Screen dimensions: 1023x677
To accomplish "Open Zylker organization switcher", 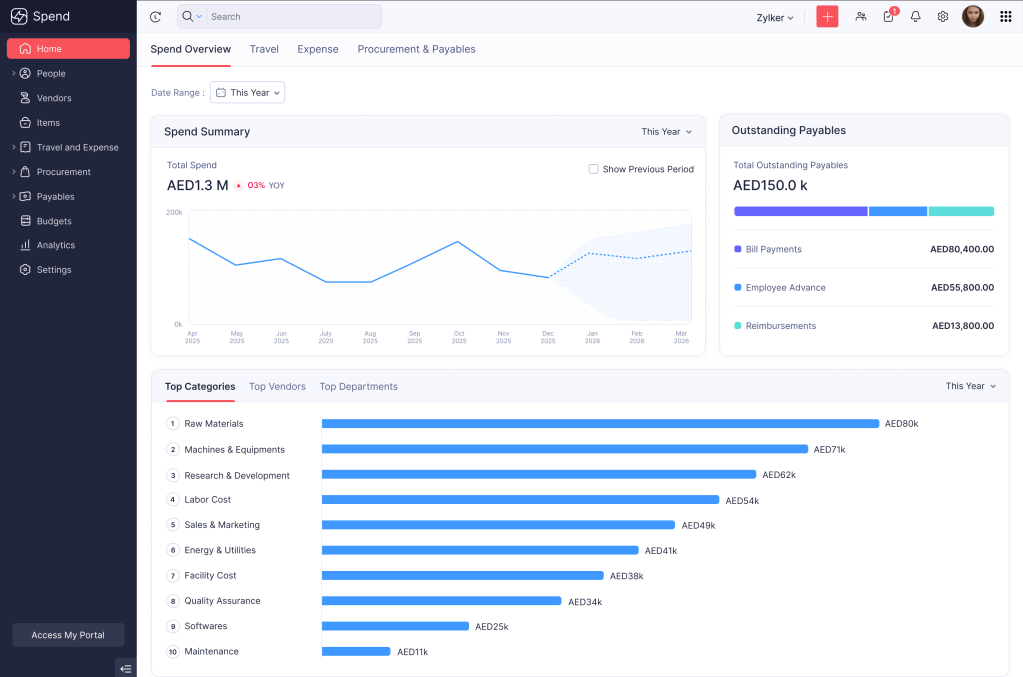I will [775, 18].
